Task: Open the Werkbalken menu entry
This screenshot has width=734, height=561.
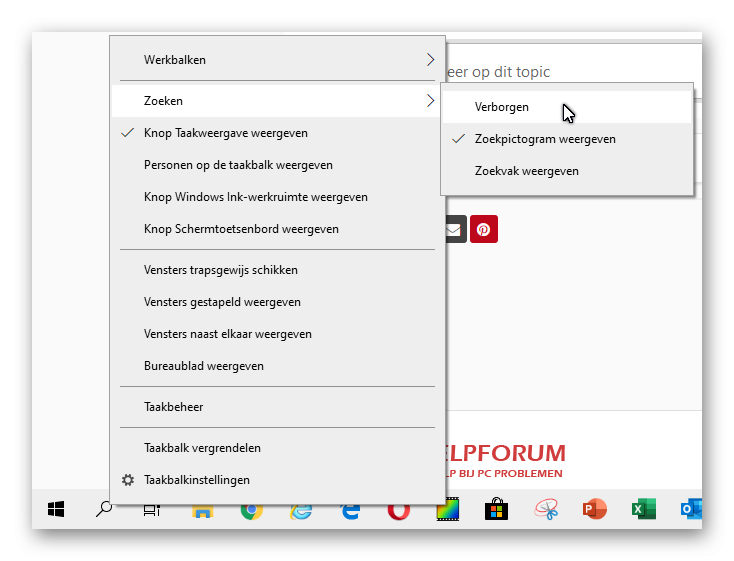Action: [x=278, y=60]
